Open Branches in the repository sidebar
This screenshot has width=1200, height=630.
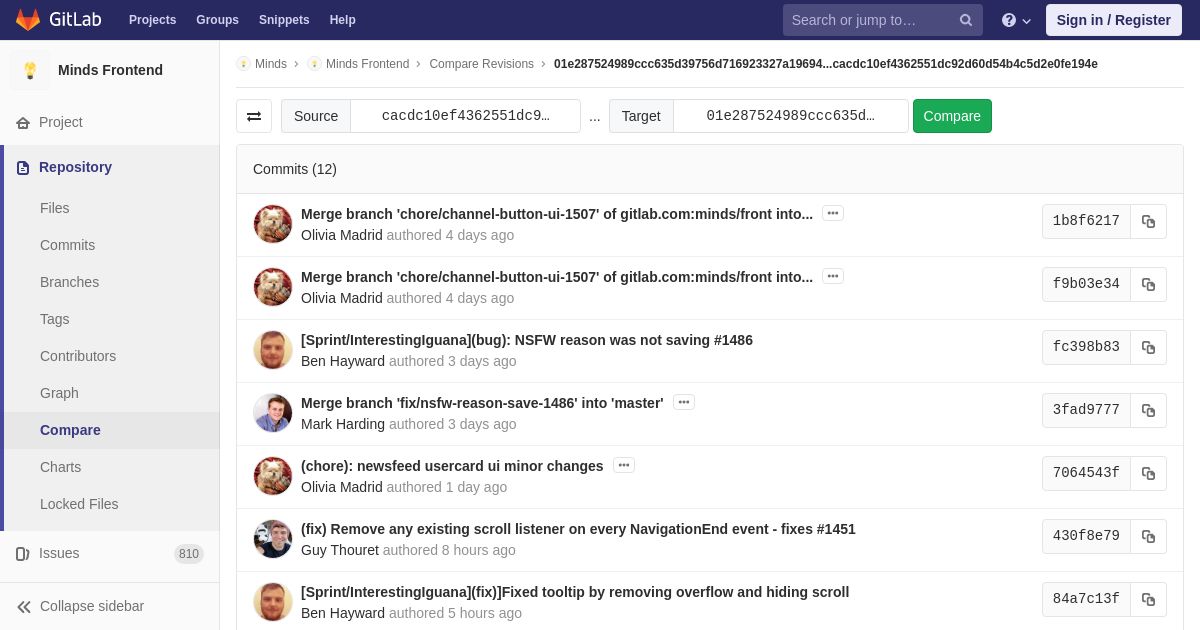coord(69,282)
